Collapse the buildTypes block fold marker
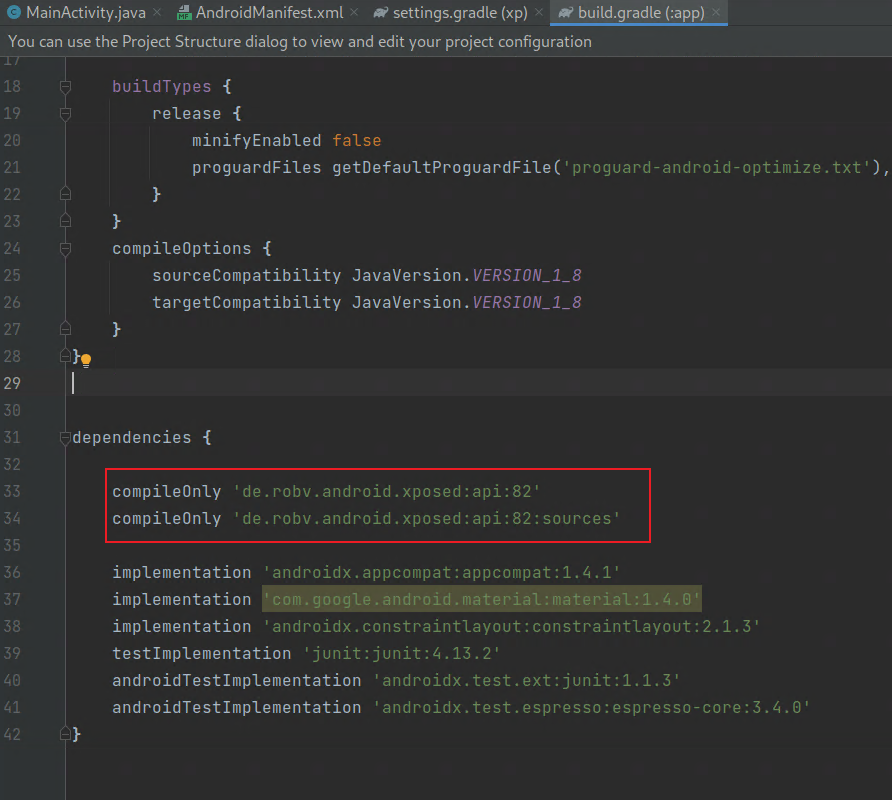892x800 pixels. (x=66, y=87)
